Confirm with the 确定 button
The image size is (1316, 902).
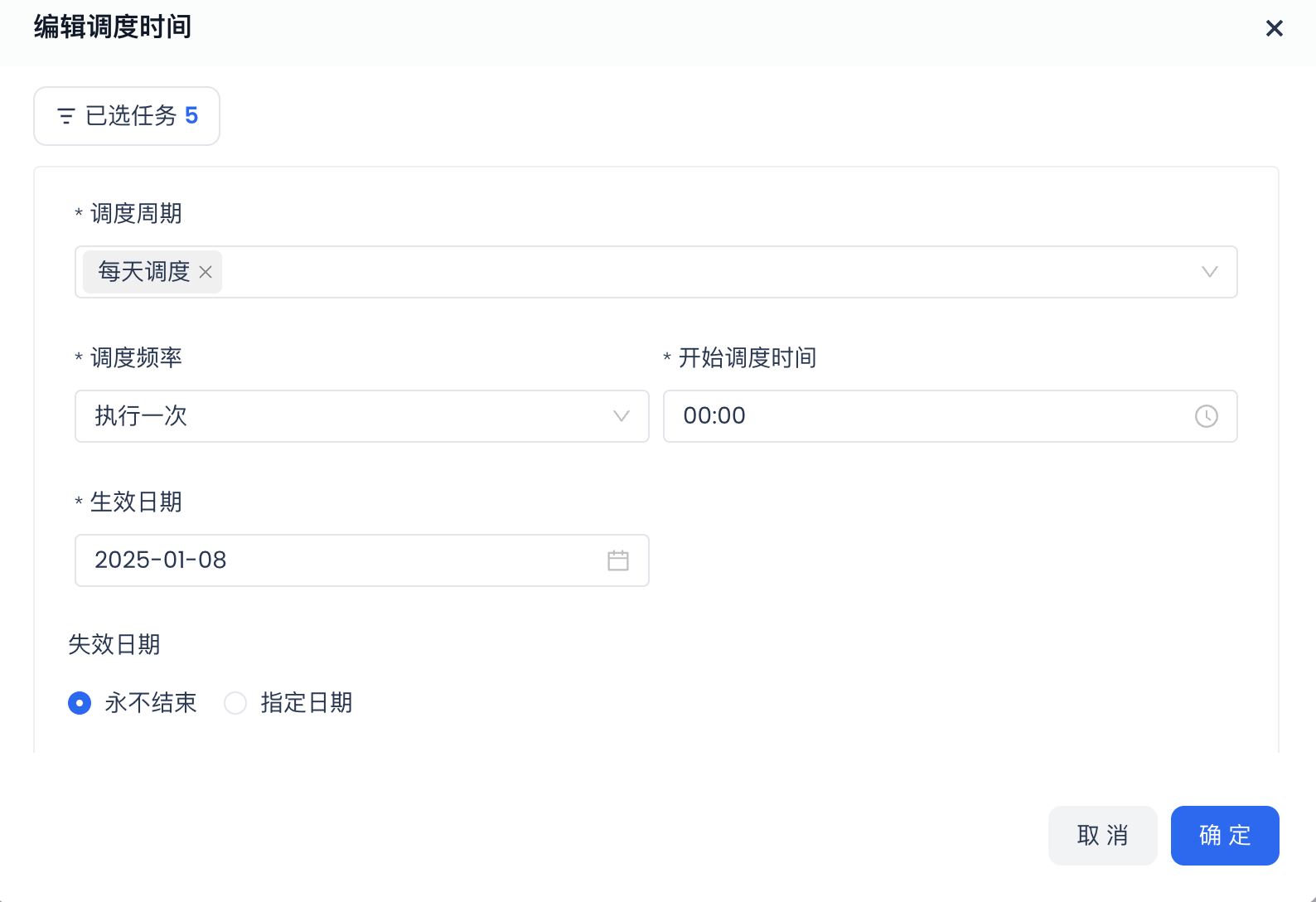(x=1224, y=835)
